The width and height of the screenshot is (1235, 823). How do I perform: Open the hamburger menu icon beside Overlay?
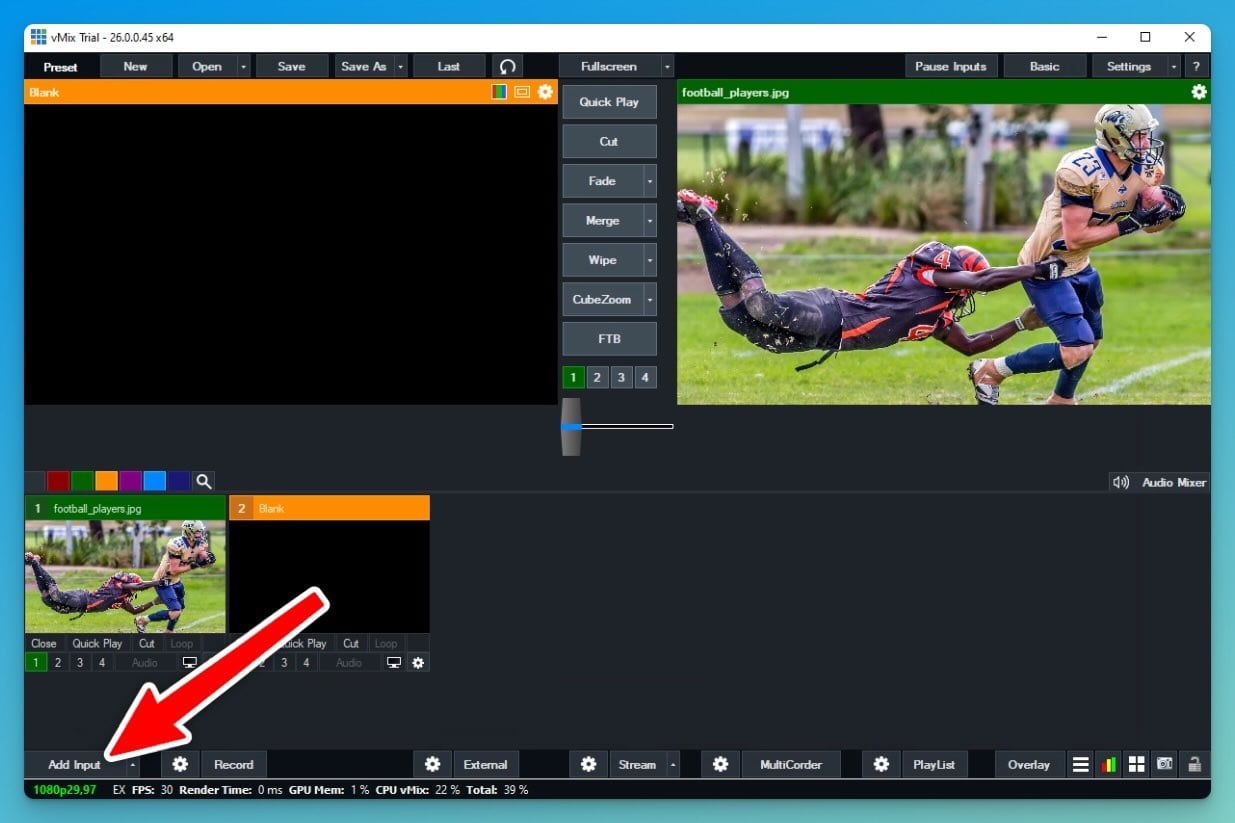1080,764
